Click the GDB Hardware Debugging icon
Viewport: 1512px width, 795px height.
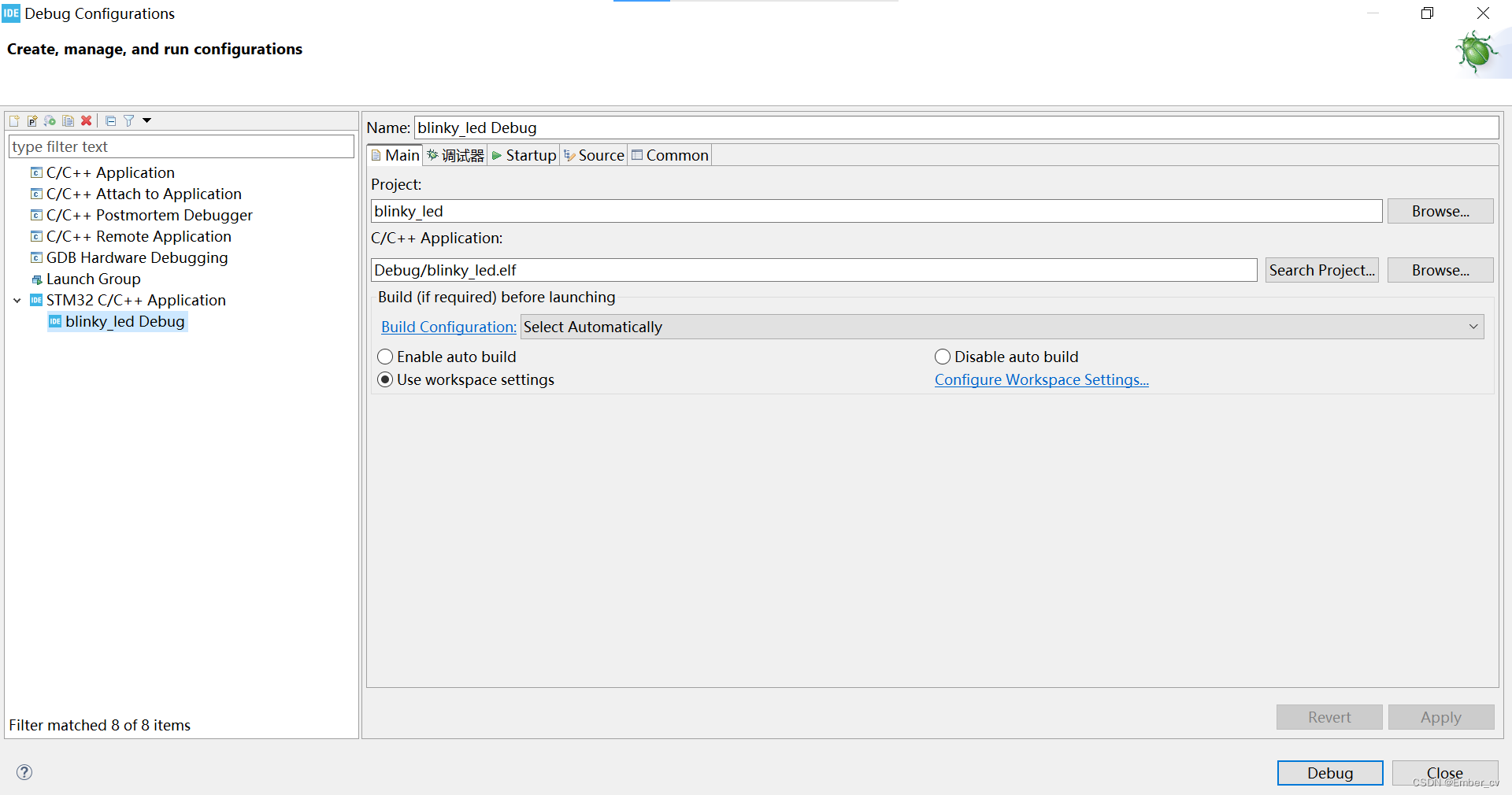click(36, 257)
